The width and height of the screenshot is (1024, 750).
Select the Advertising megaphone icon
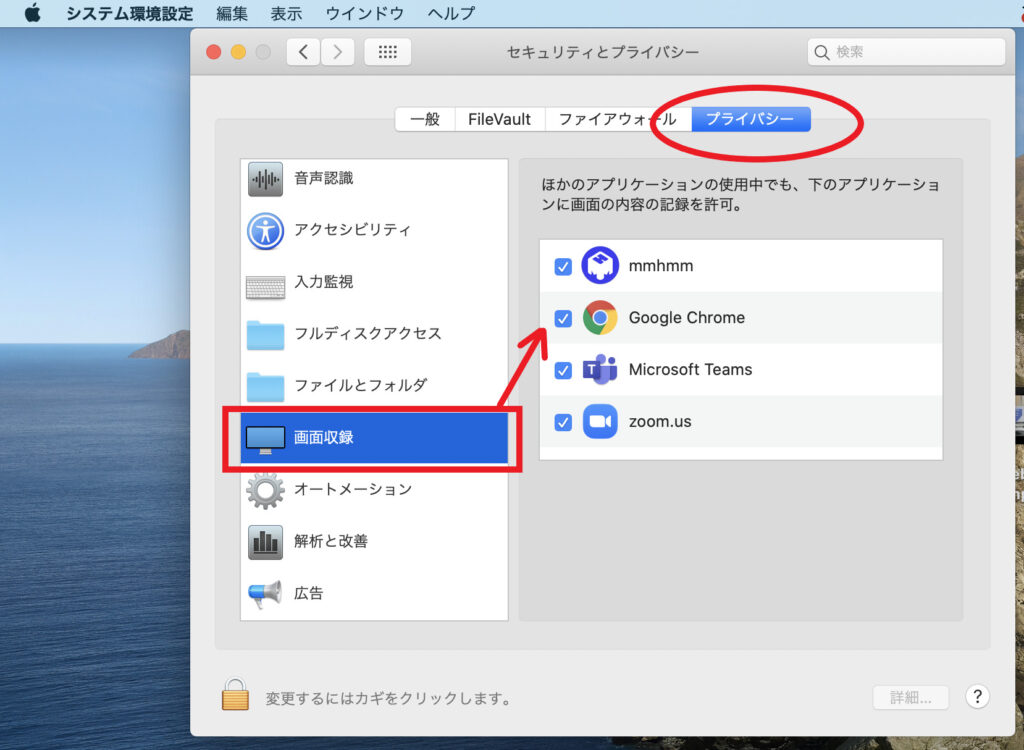tap(265, 594)
